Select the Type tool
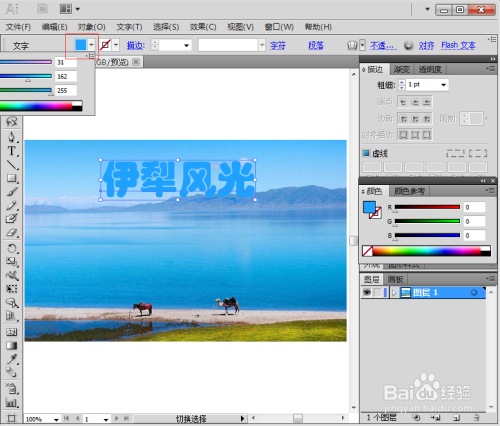Screen dimensions: 500x426 12,151
